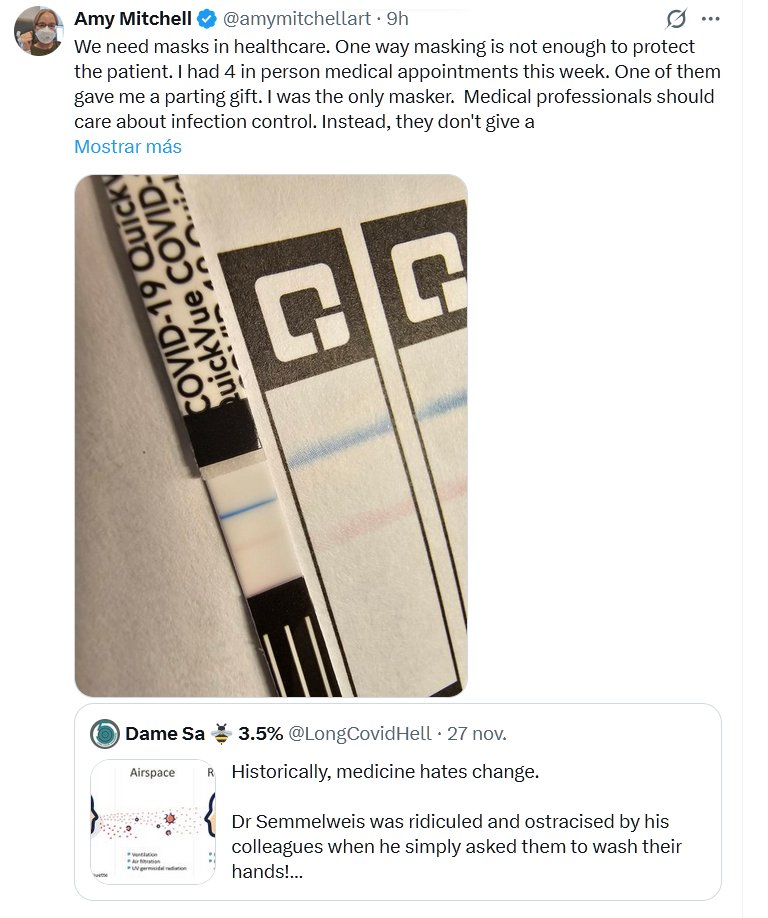Click the bee emoji in quoted name

click(x=221, y=734)
